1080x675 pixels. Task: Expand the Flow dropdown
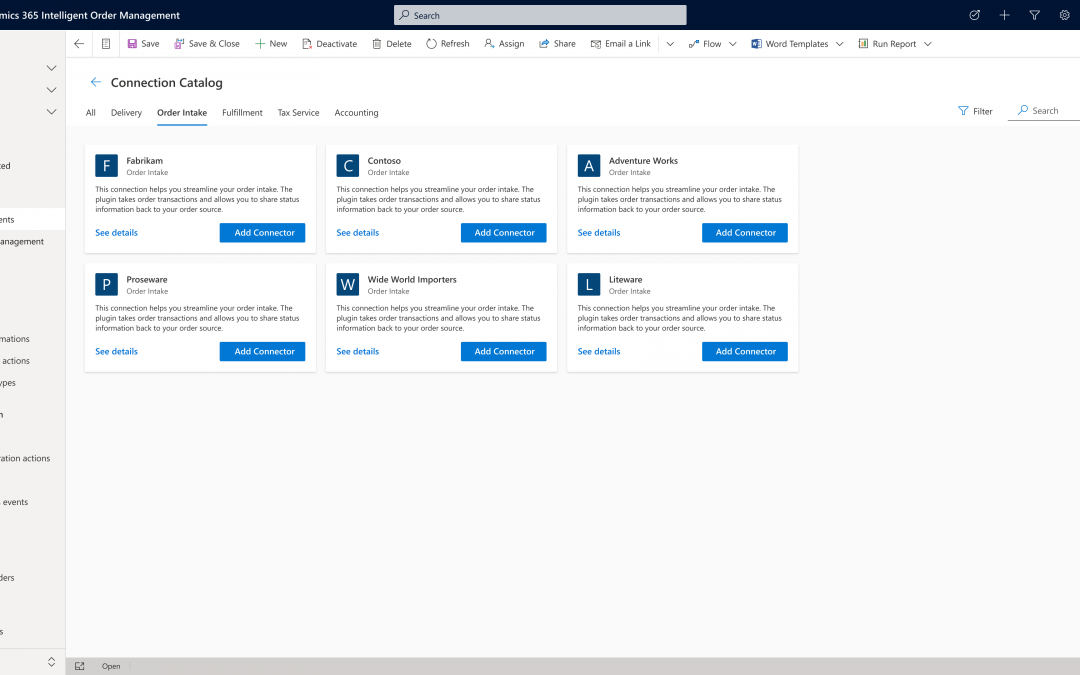pyautogui.click(x=733, y=43)
